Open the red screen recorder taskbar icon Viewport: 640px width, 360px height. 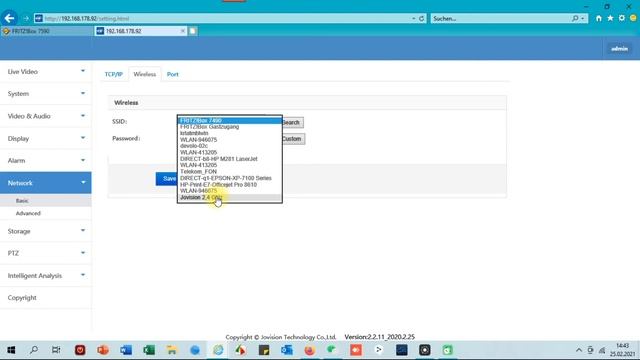pos(356,350)
